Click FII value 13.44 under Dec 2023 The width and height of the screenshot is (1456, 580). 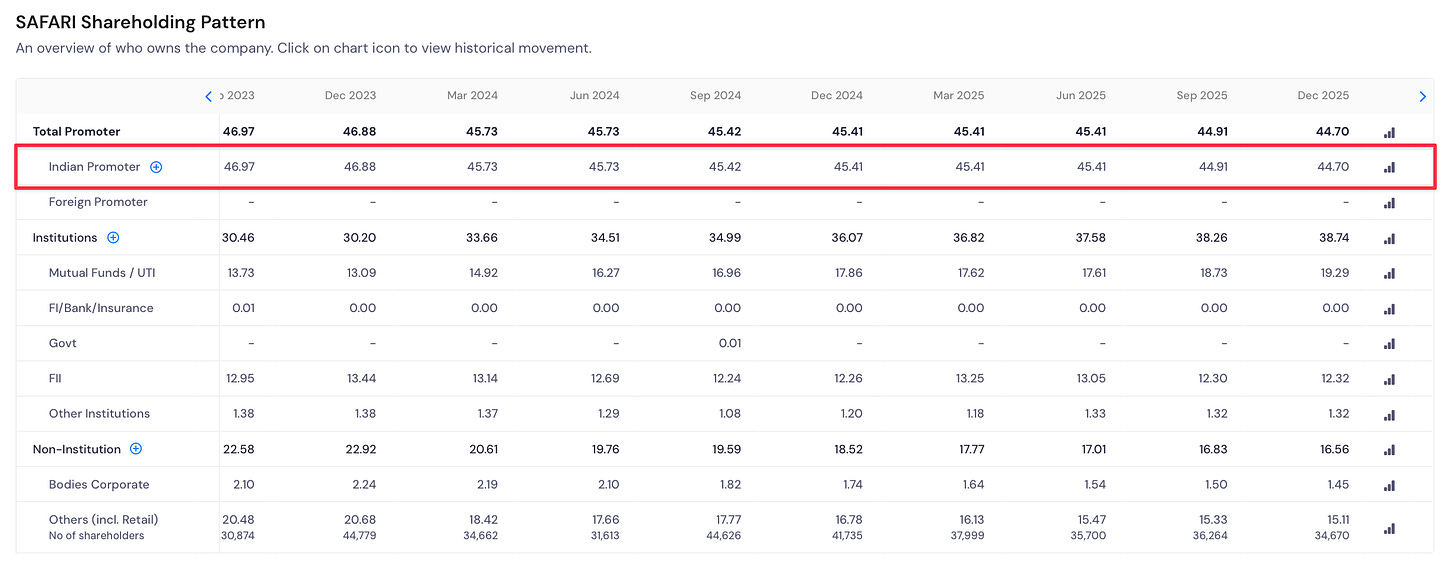[360, 379]
